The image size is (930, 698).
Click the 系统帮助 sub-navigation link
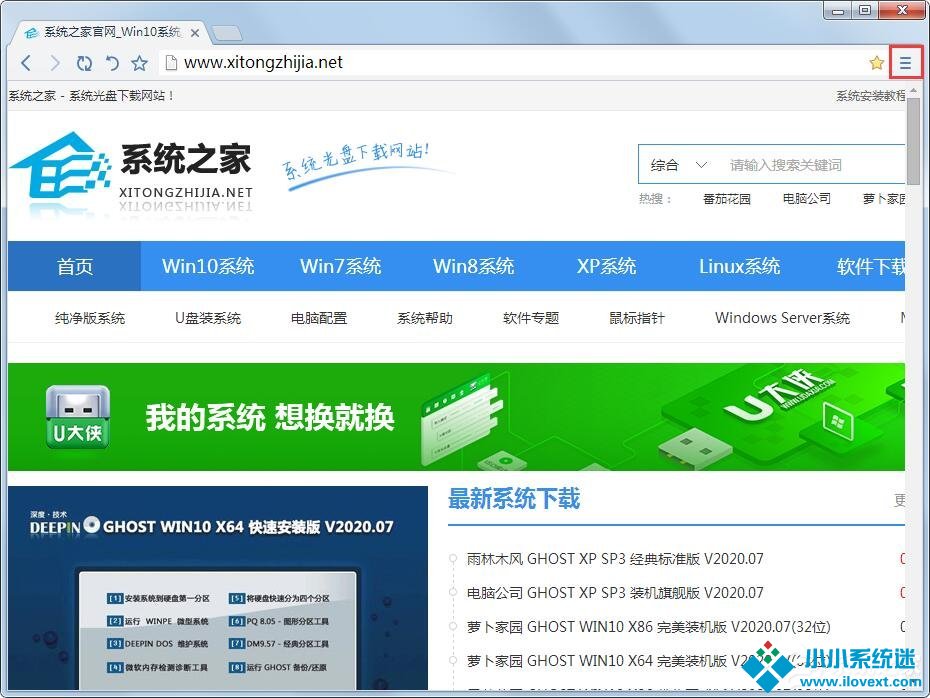click(x=425, y=318)
